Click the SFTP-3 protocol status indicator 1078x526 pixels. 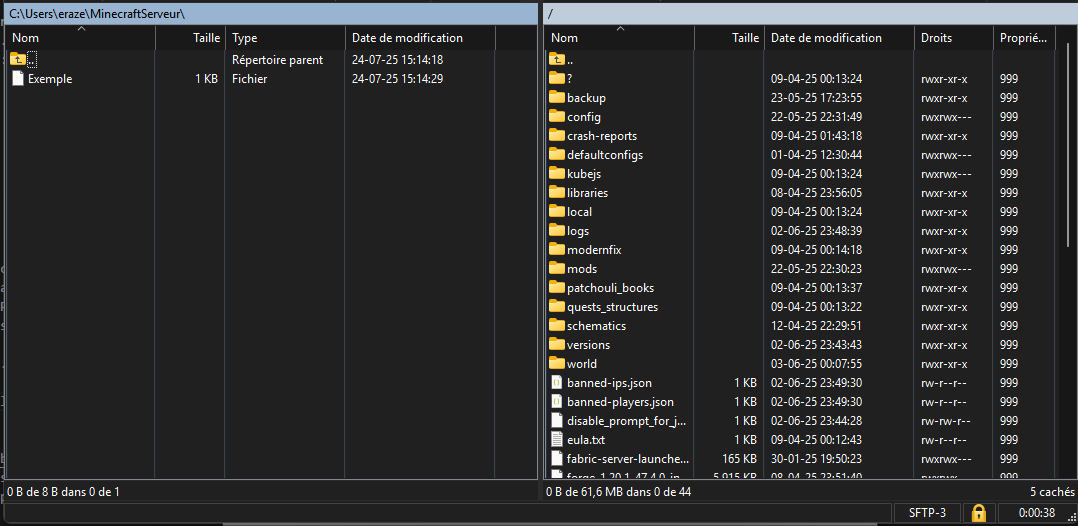(x=927, y=512)
